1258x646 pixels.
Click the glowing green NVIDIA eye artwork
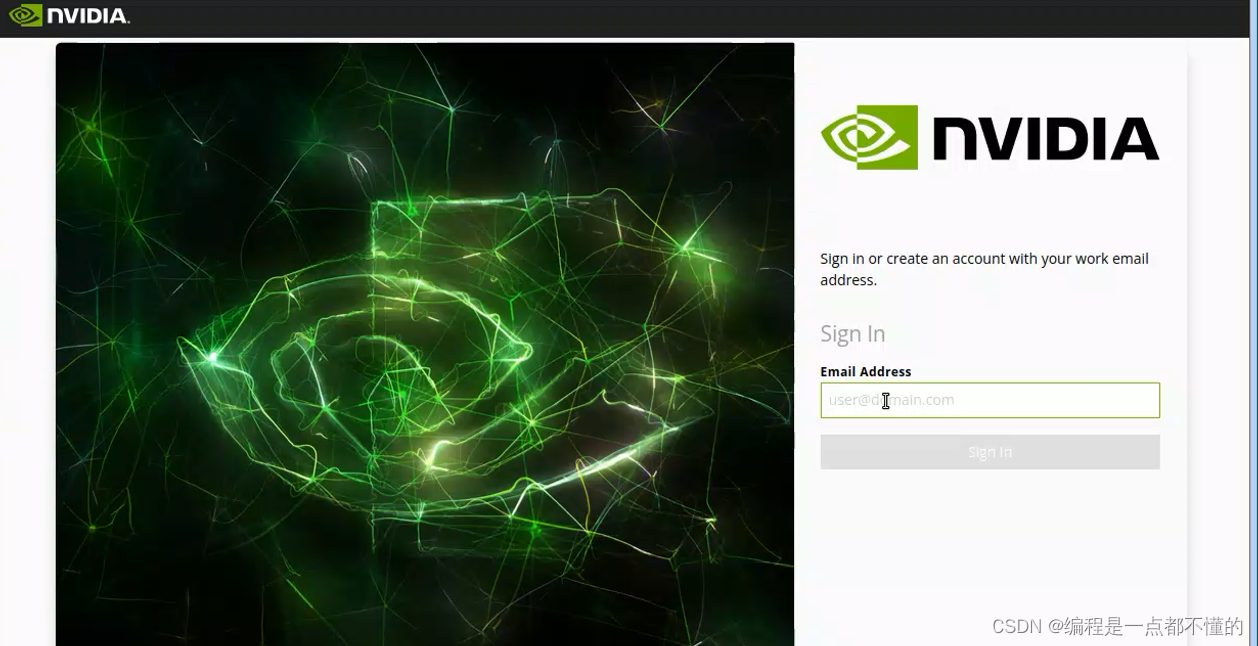pos(425,344)
